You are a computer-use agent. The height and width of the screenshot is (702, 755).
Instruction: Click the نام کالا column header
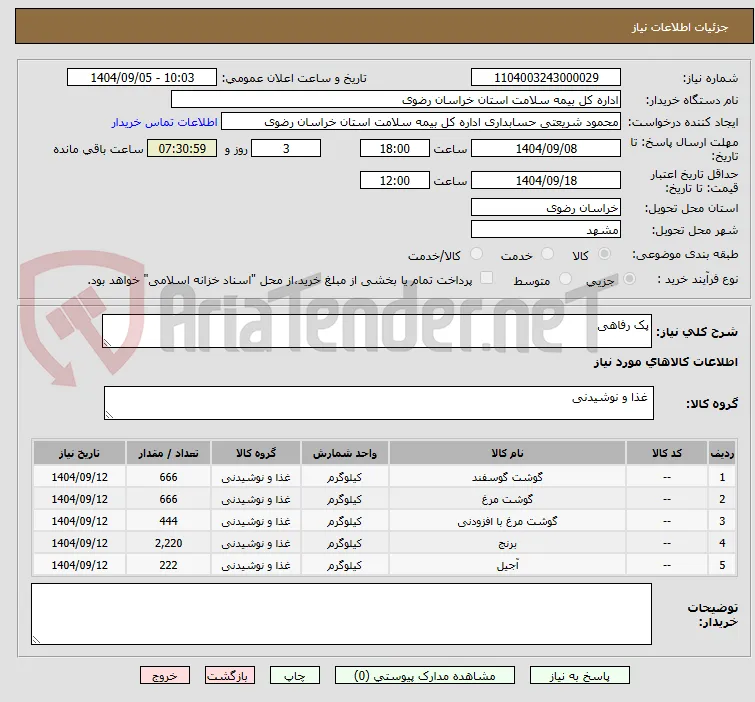click(x=508, y=453)
